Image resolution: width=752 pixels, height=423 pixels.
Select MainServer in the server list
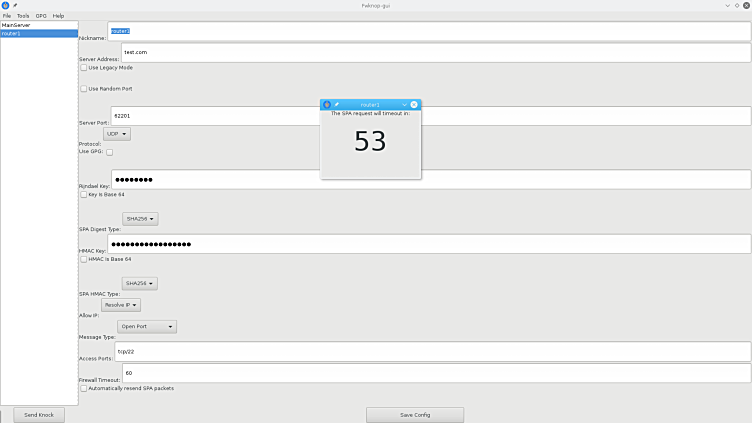pos(17,25)
